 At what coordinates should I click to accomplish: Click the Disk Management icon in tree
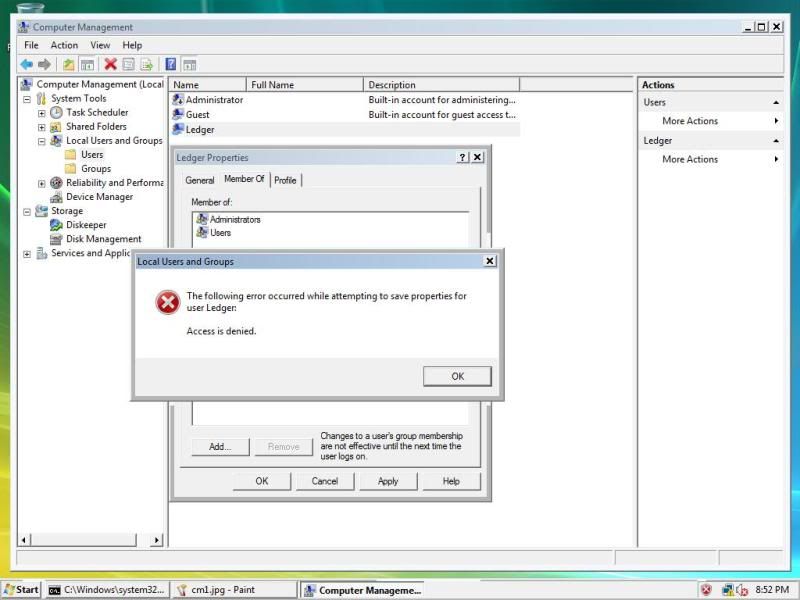point(56,239)
